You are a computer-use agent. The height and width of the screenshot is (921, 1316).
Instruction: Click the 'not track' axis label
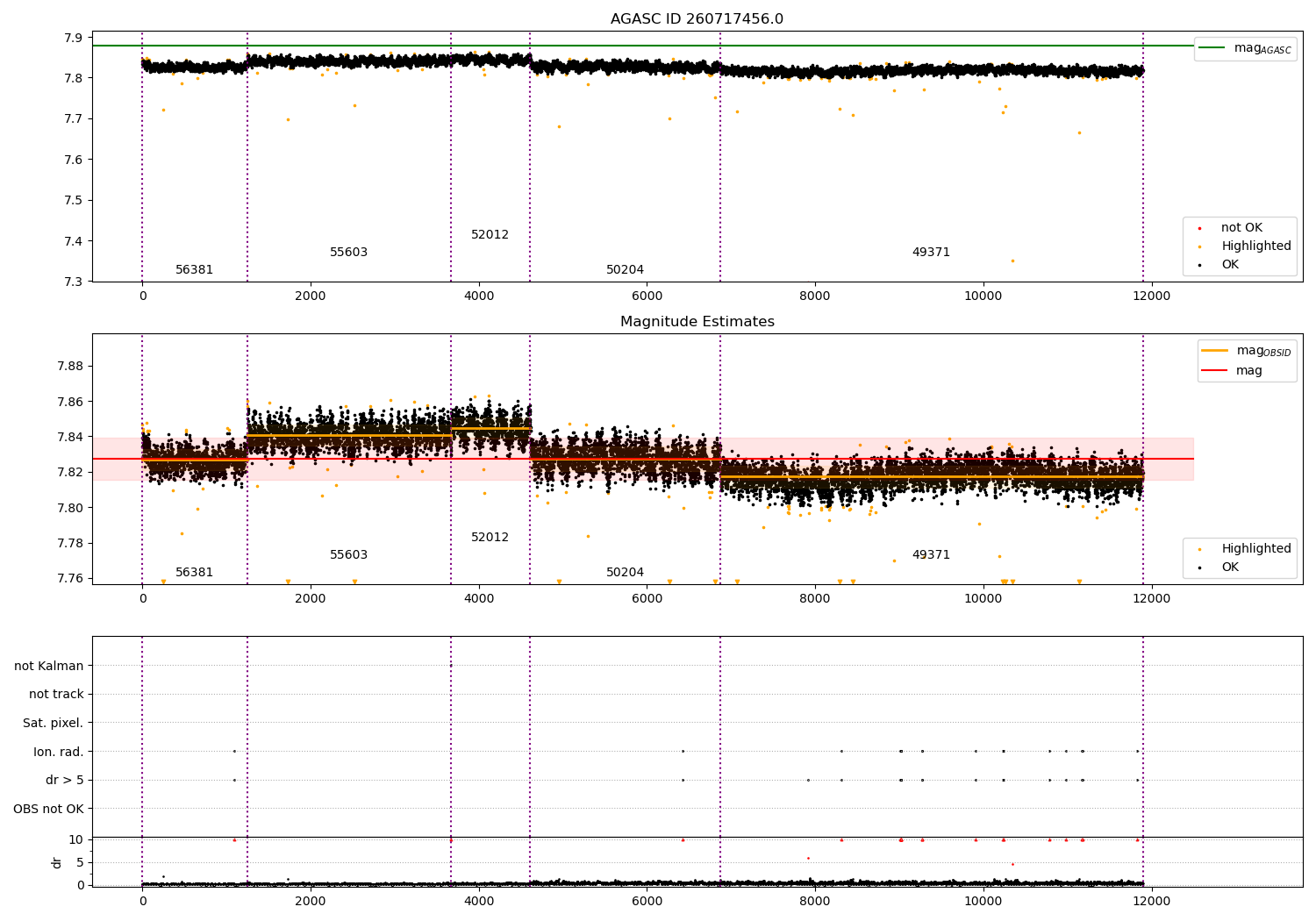(x=56, y=695)
